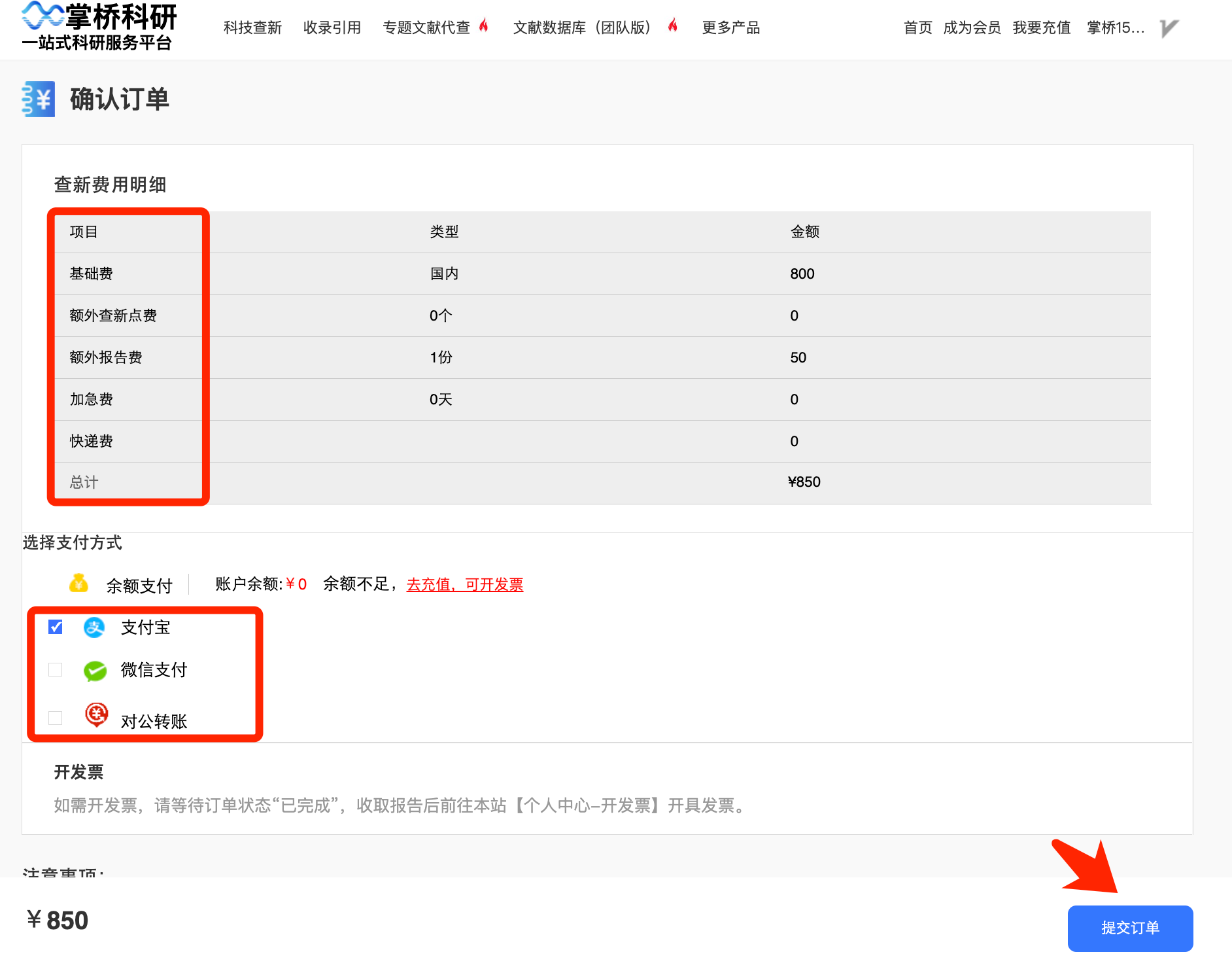Click the 0天 type cell
This screenshot has height=967, width=1232.
[441, 399]
